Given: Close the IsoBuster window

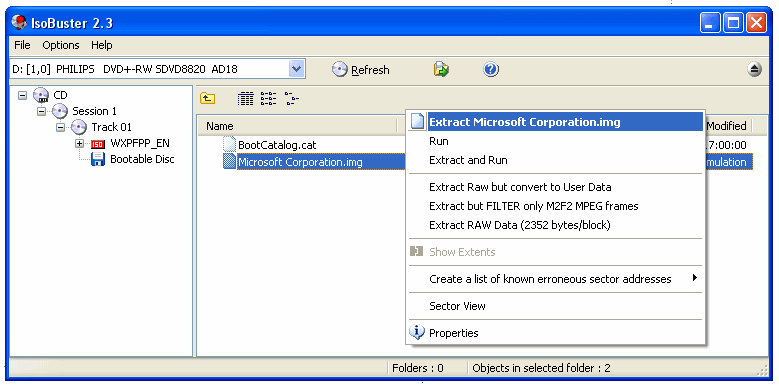Looking at the screenshot, I should click(756, 23).
